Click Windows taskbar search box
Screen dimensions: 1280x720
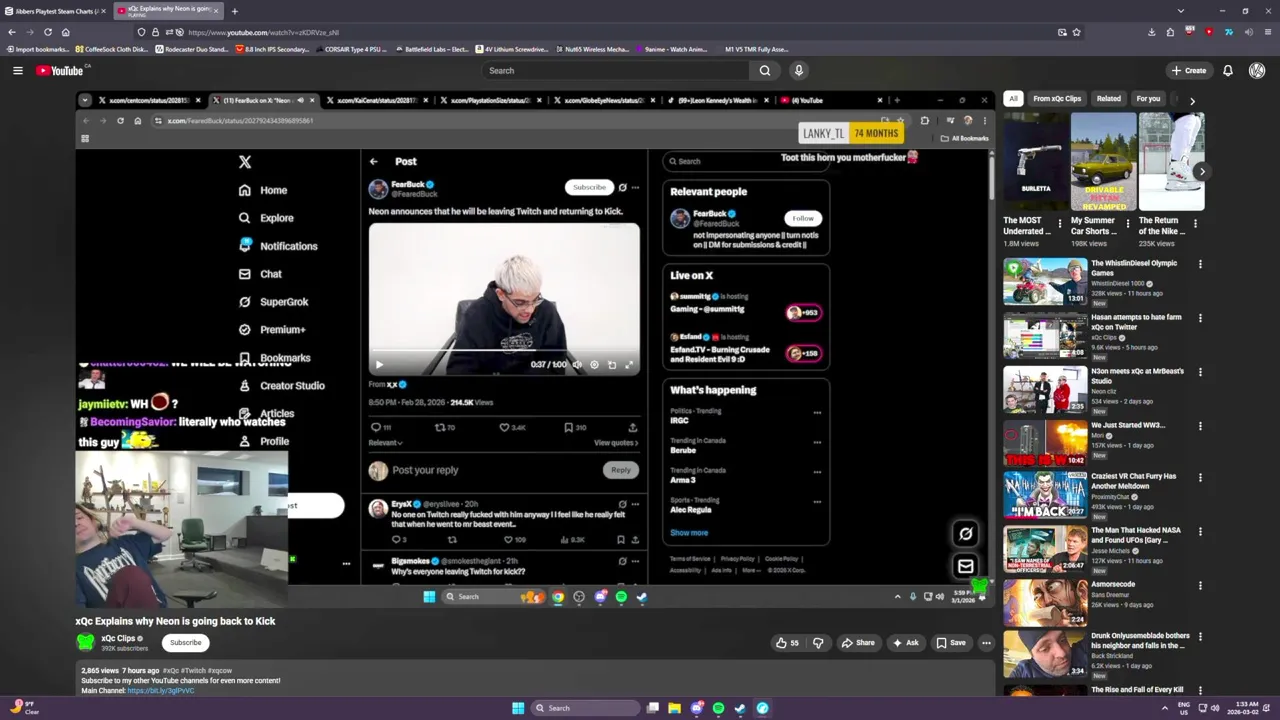coord(585,708)
